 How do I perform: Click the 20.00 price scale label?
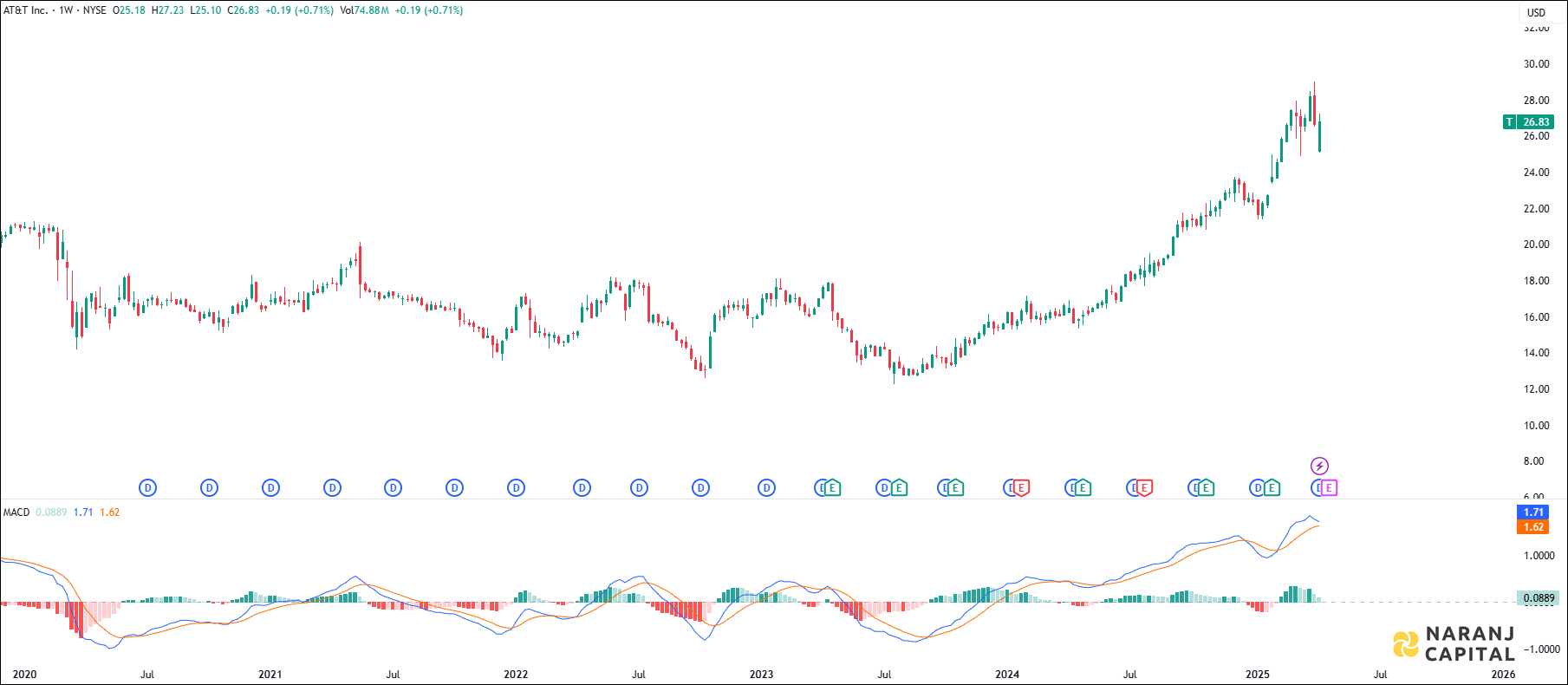click(x=1537, y=245)
